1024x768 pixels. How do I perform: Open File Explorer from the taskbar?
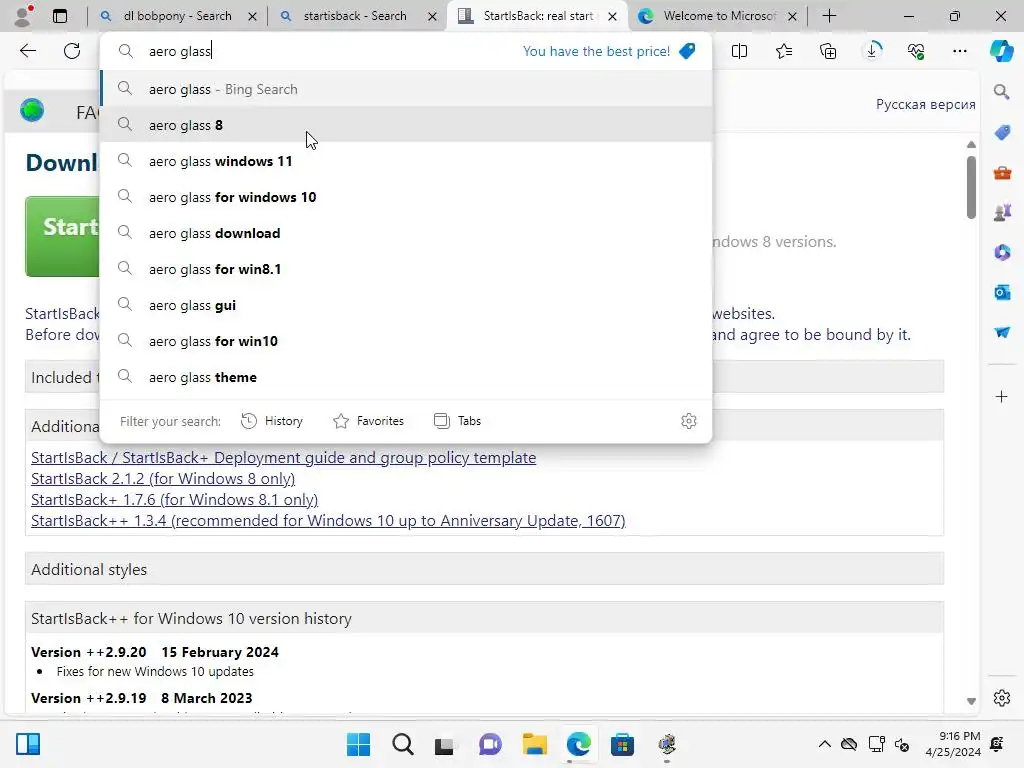coord(534,744)
